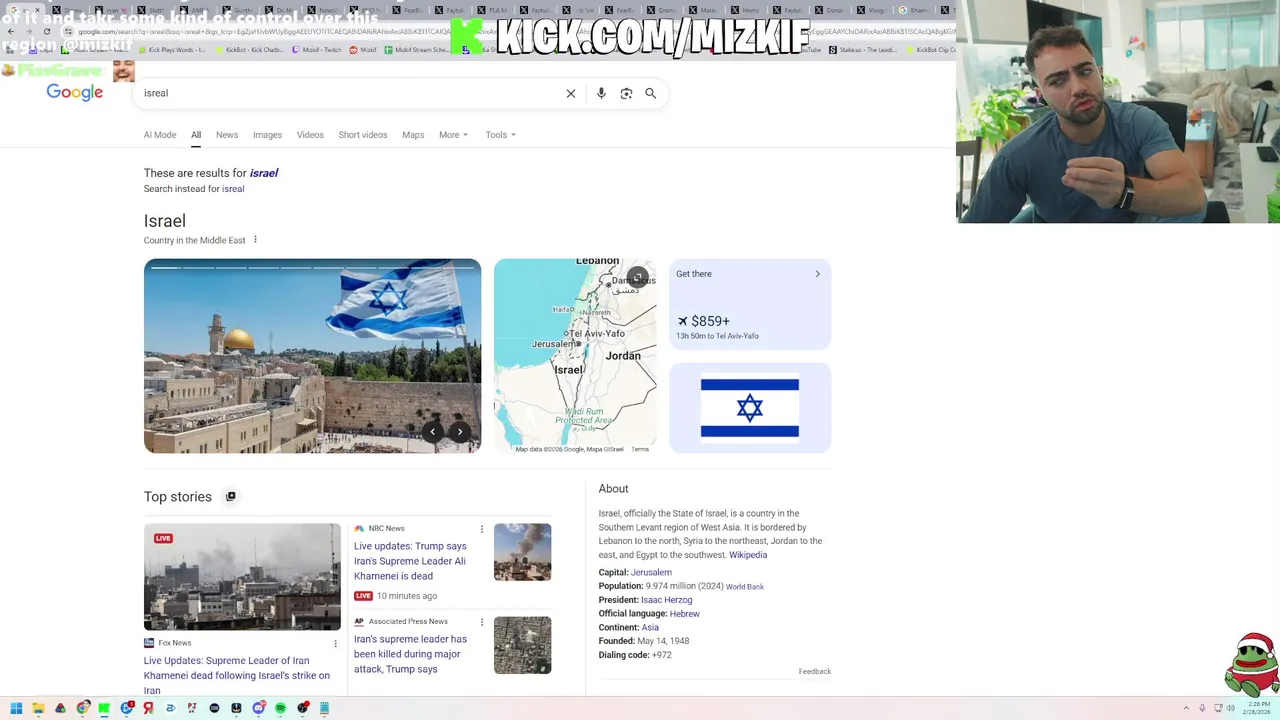Open Terms link under the map

[x=640, y=449]
